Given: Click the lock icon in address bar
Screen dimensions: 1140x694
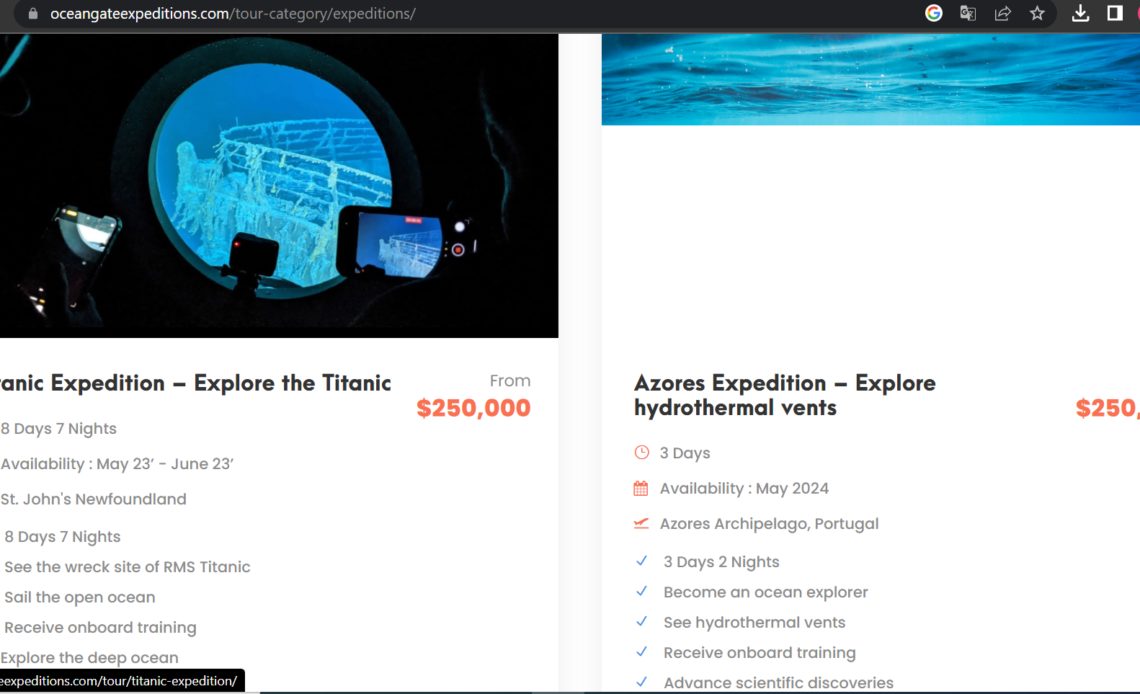Looking at the screenshot, I should tap(33, 13).
